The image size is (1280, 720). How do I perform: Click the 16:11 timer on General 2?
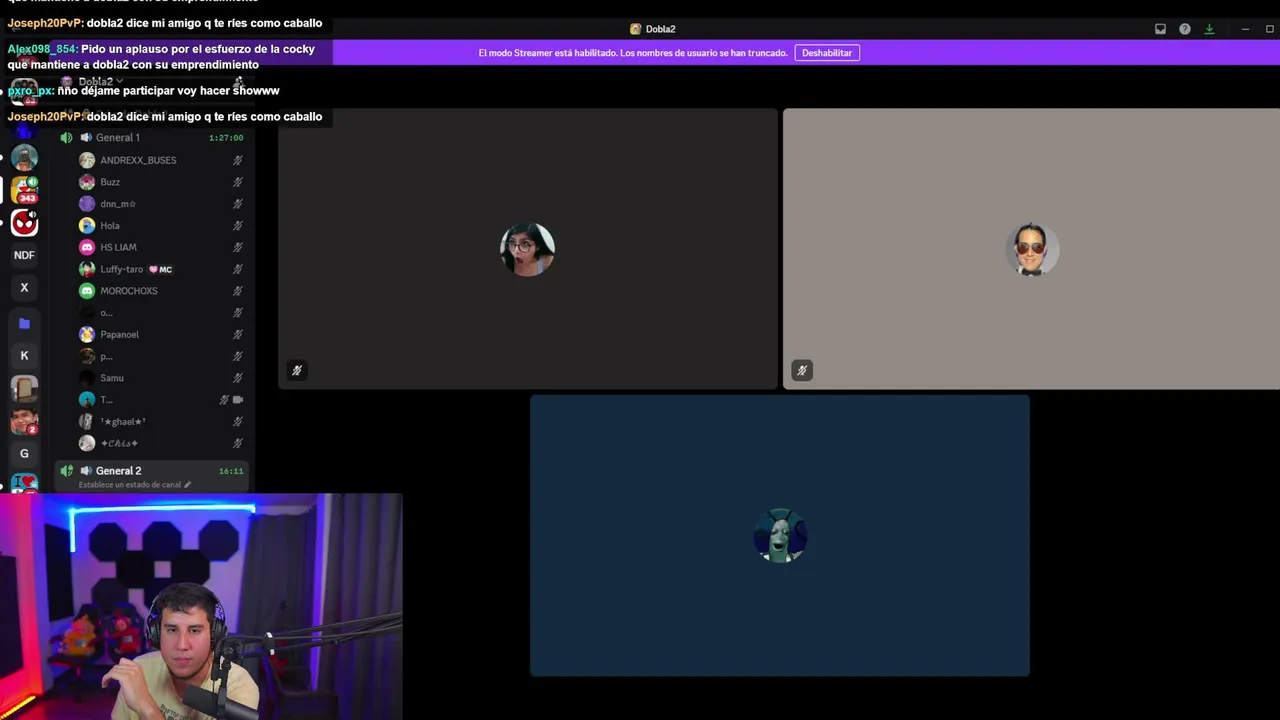(x=231, y=471)
